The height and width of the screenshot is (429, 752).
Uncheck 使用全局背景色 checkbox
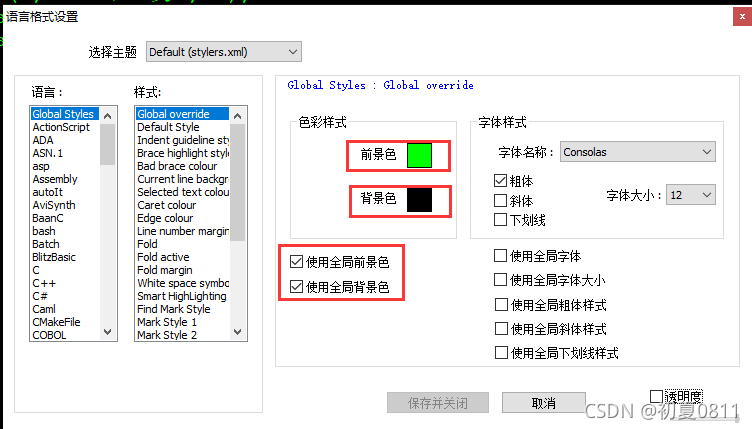click(296, 287)
